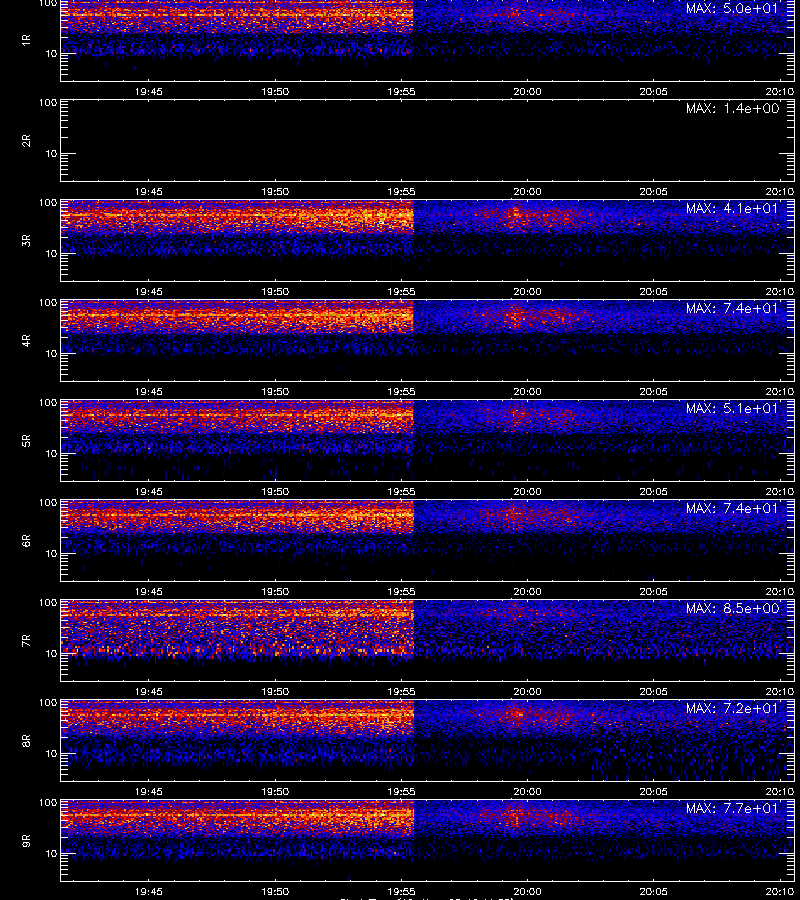Click the 20:05 time label below panel 2R
Screen dimensions: 800x900
654,192
